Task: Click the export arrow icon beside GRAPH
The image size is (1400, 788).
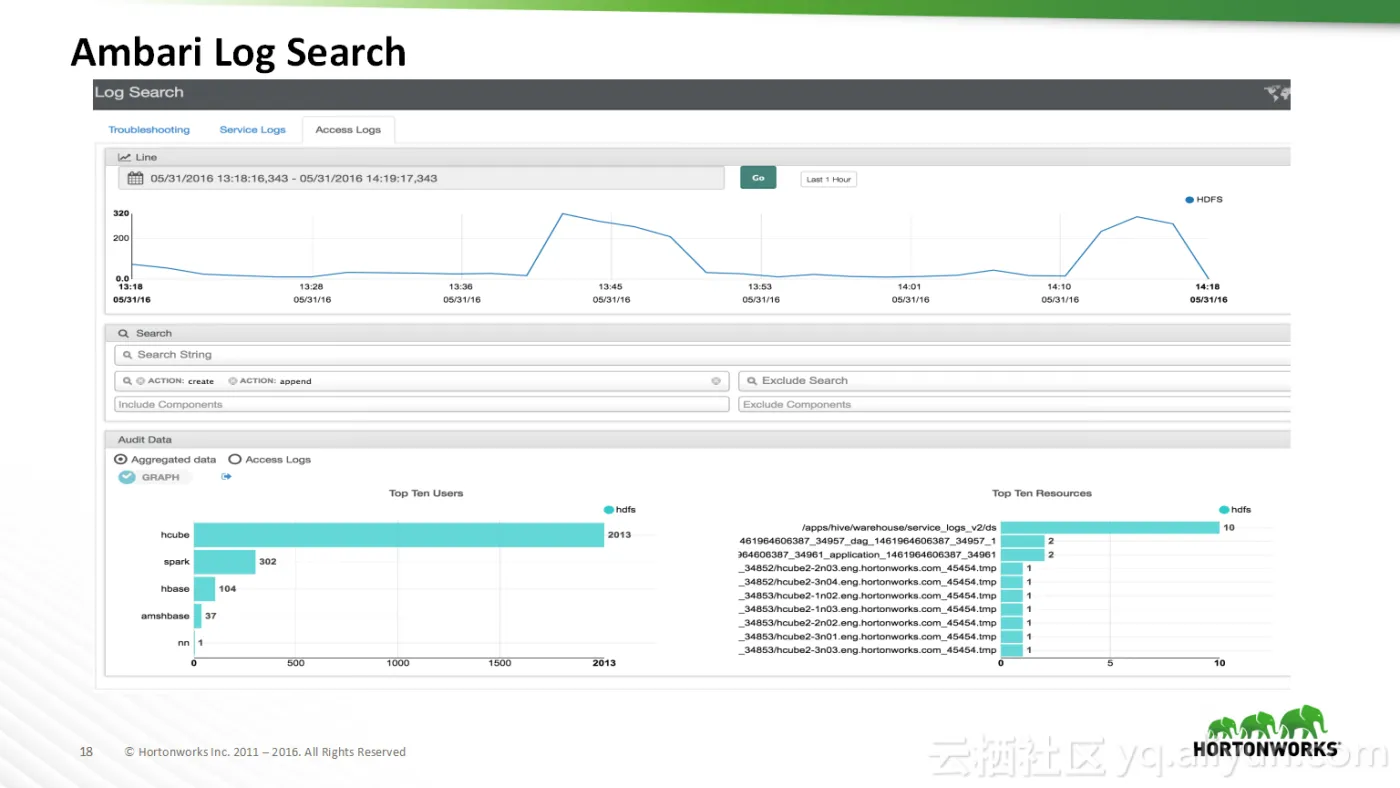Action: [x=226, y=477]
